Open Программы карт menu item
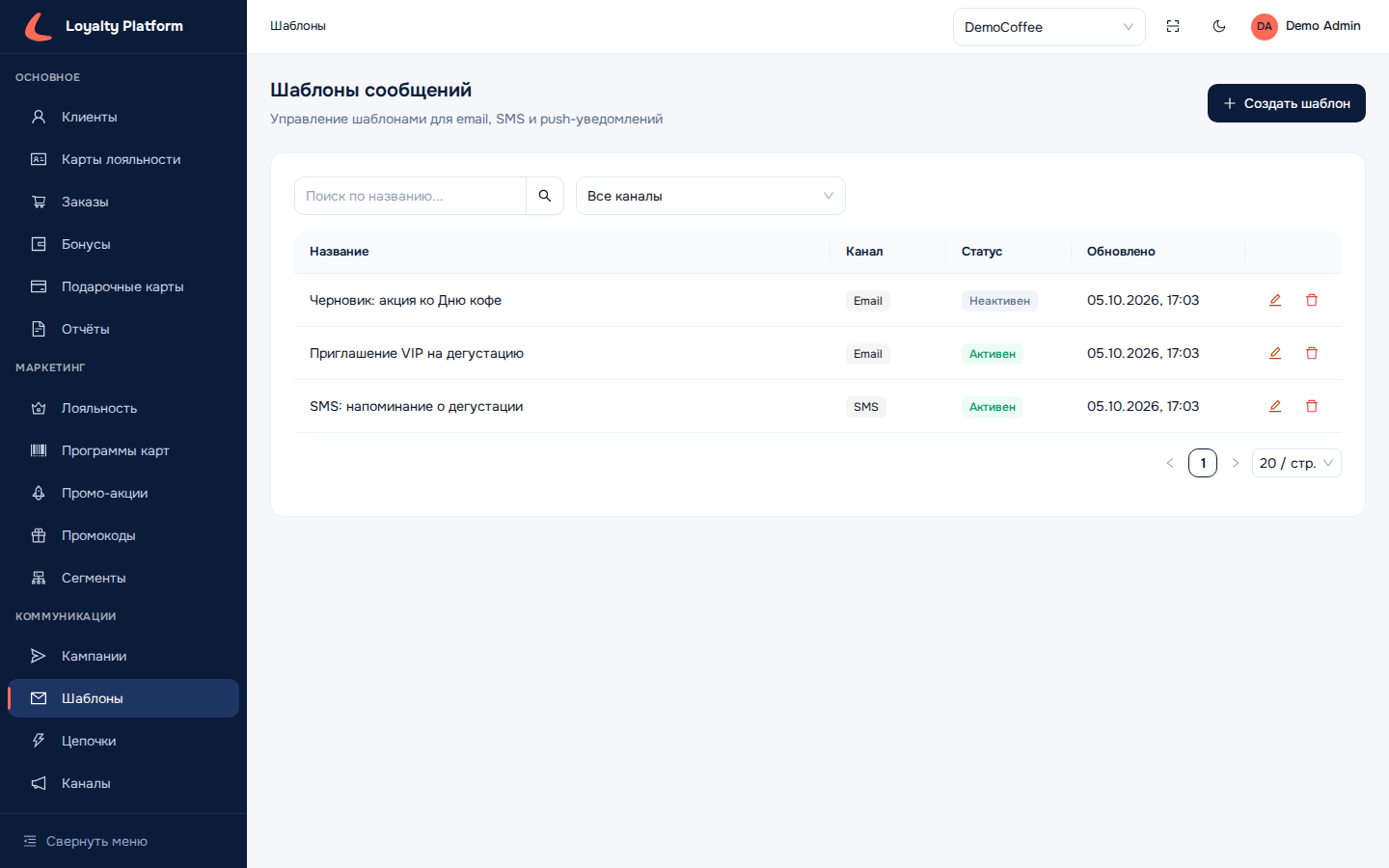This screenshot has height=868, width=1389. [x=123, y=450]
